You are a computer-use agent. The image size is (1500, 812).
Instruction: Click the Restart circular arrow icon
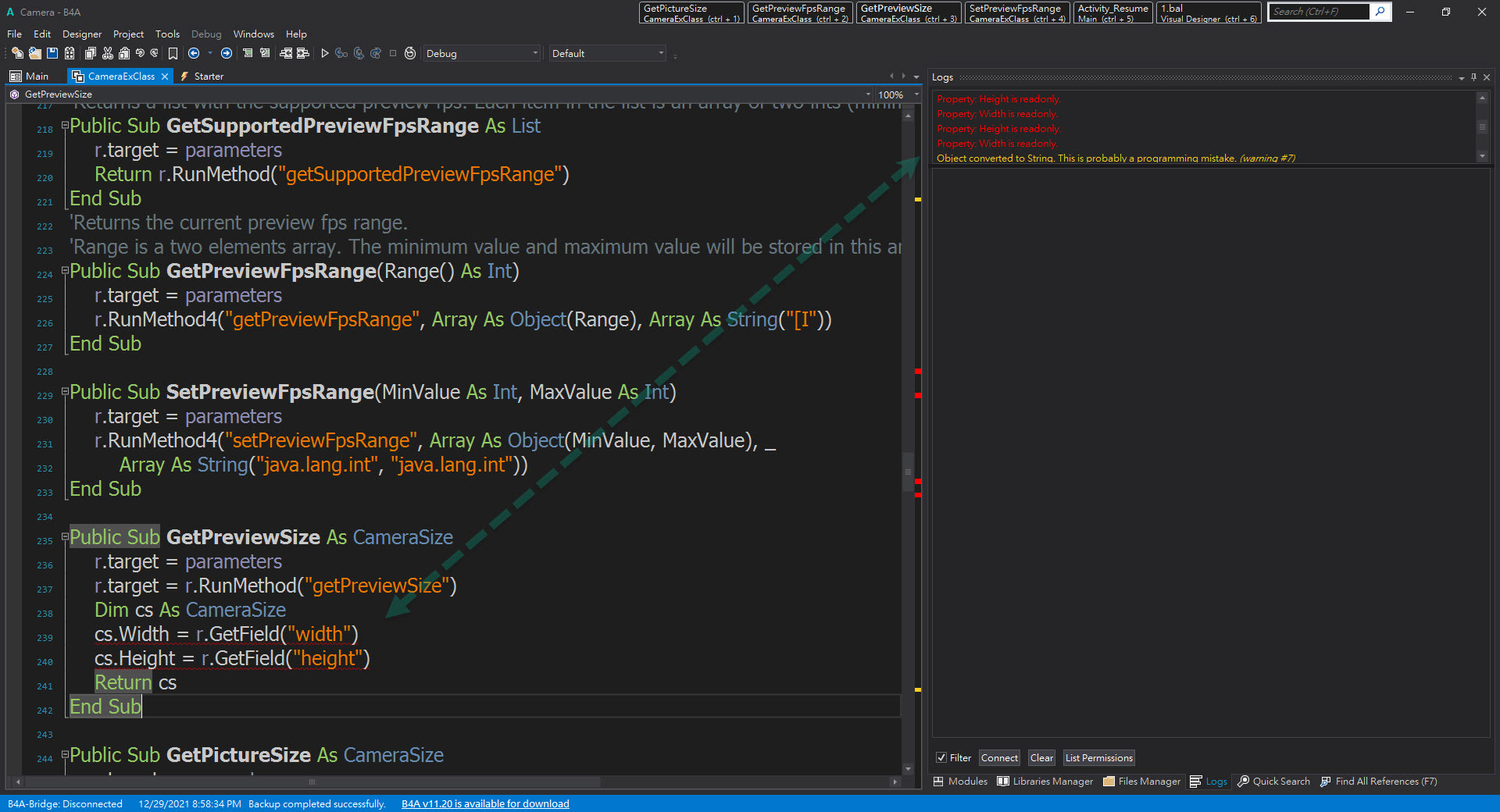click(x=410, y=53)
